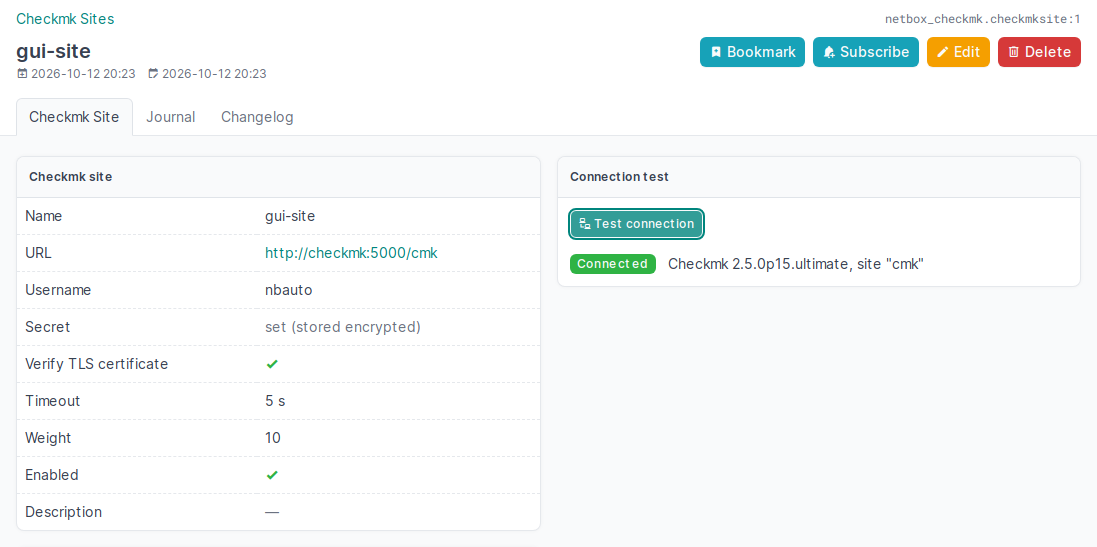Switch to the Changelog tab
This screenshot has width=1097, height=547.
pyautogui.click(x=257, y=117)
